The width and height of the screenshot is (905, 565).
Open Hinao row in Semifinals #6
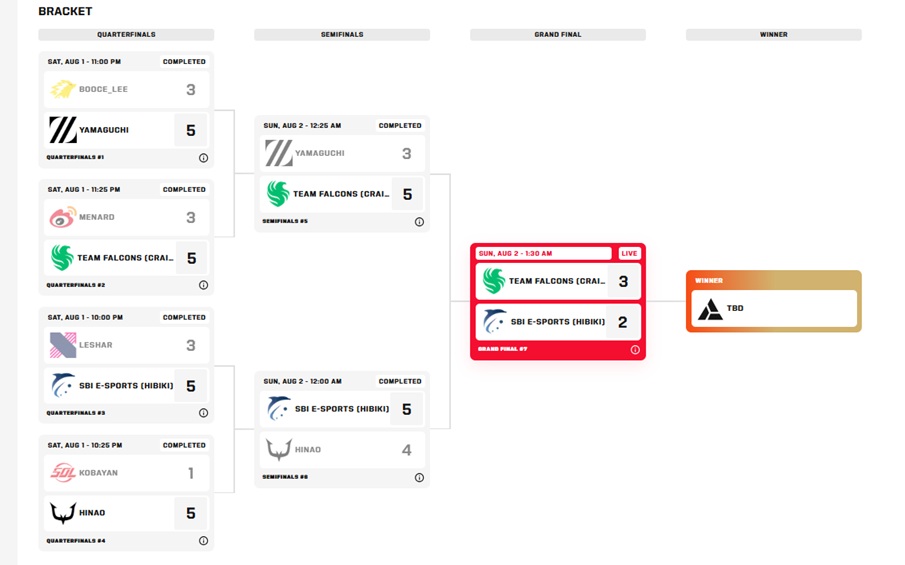[x=342, y=450]
